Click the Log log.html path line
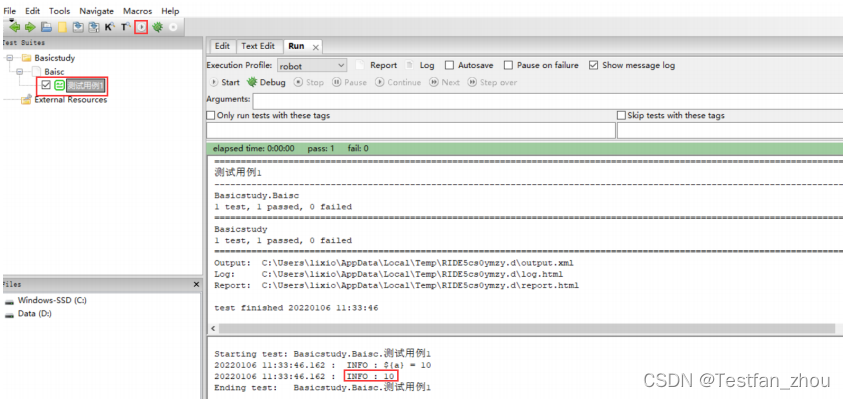The width and height of the screenshot is (845, 399). [x=389, y=274]
